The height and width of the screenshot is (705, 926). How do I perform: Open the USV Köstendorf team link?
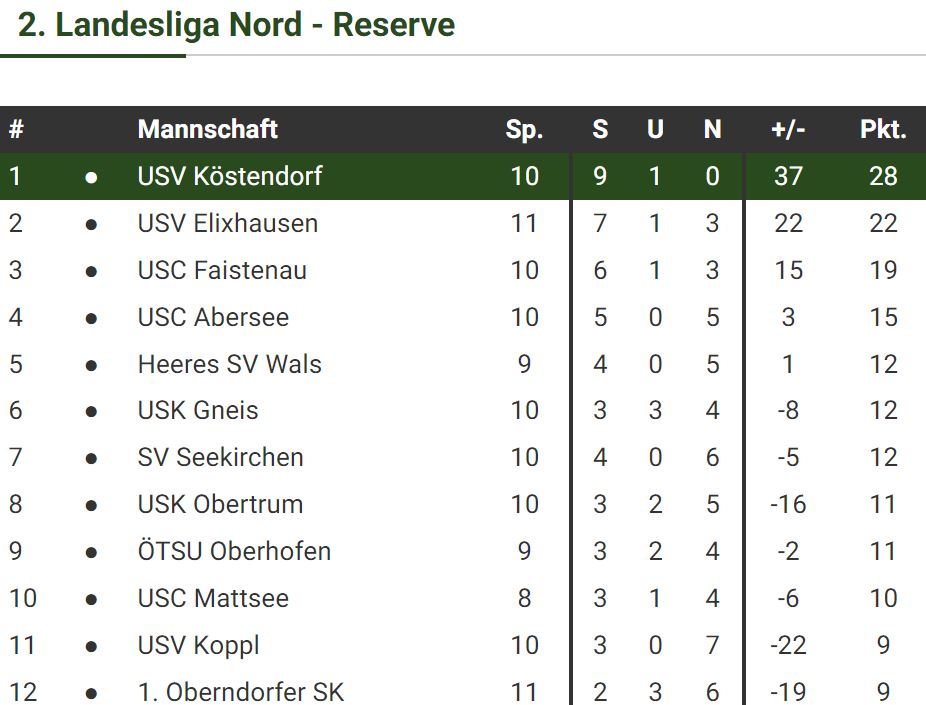coord(230,177)
